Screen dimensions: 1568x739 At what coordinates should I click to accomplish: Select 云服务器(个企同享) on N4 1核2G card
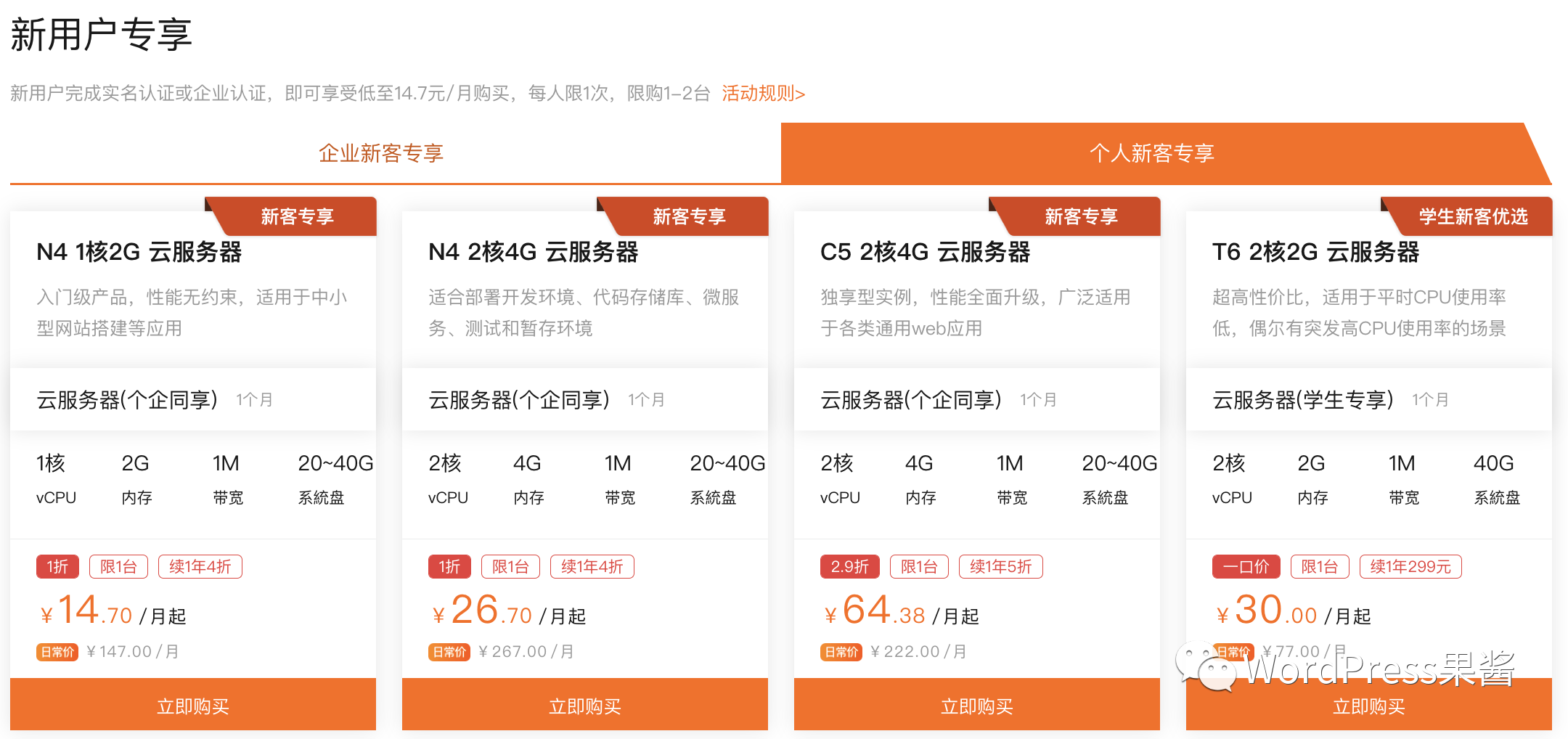click(127, 400)
